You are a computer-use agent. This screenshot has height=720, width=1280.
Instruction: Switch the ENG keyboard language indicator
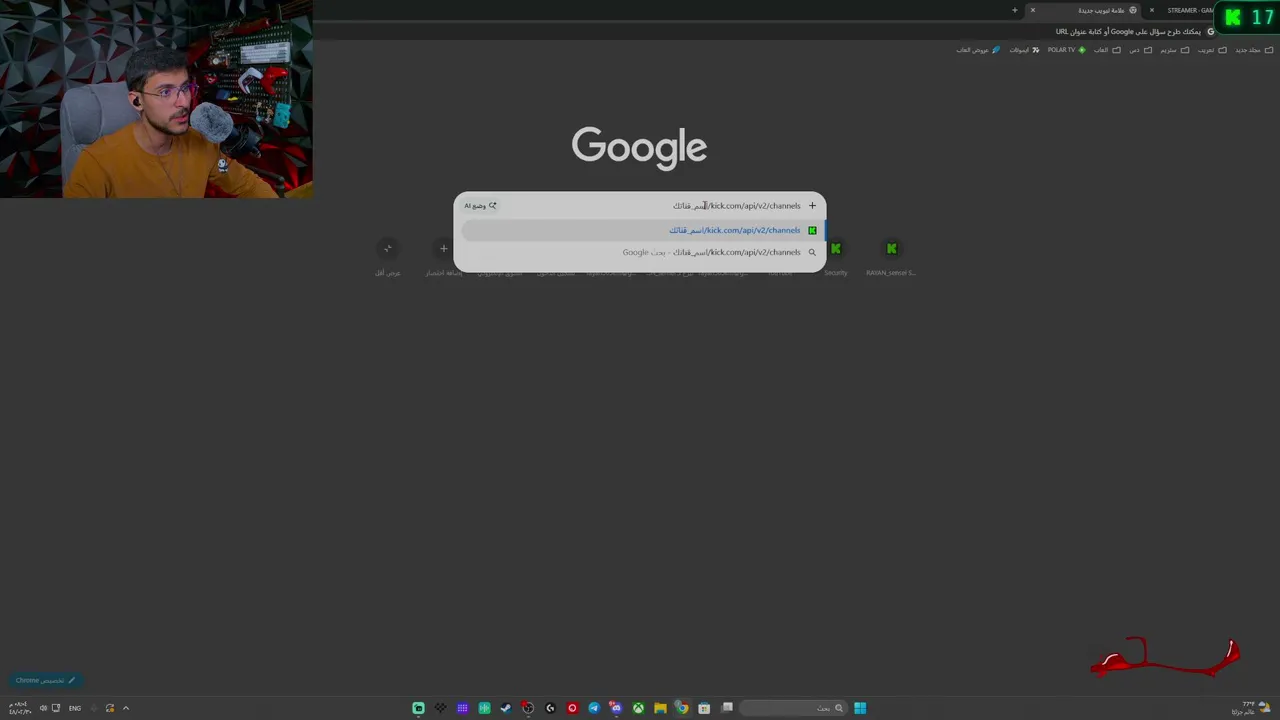click(x=75, y=708)
